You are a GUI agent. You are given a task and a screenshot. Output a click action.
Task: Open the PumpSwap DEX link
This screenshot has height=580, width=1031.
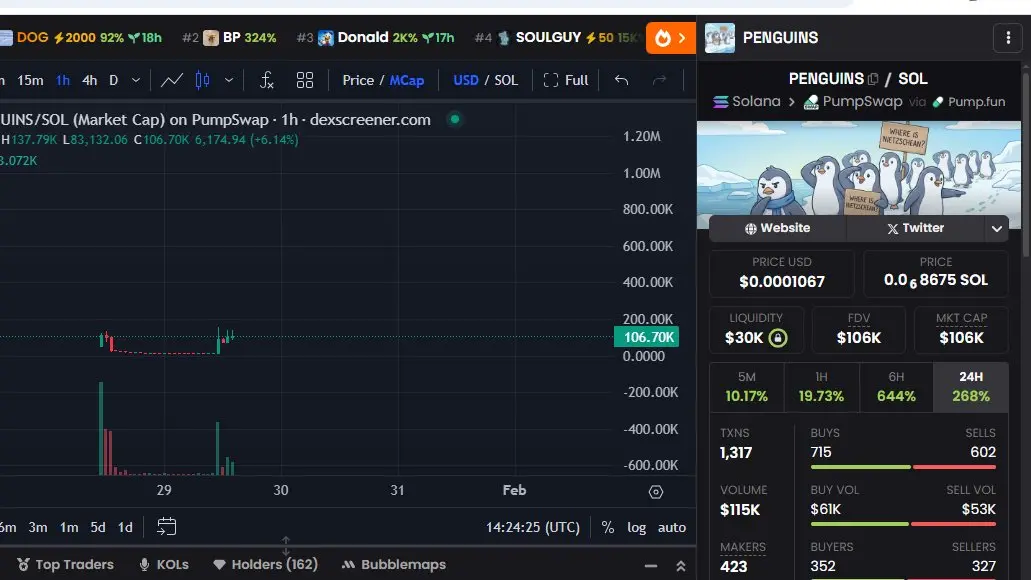pos(853,102)
